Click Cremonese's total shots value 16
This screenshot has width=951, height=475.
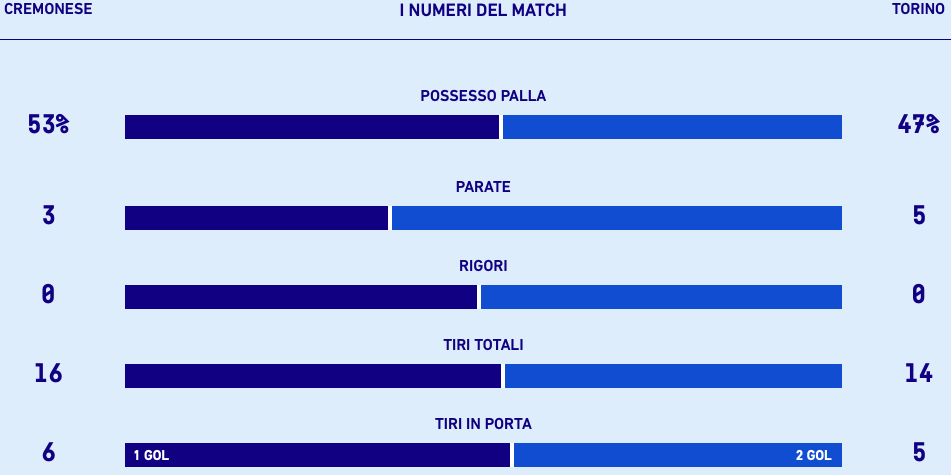(48, 374)
